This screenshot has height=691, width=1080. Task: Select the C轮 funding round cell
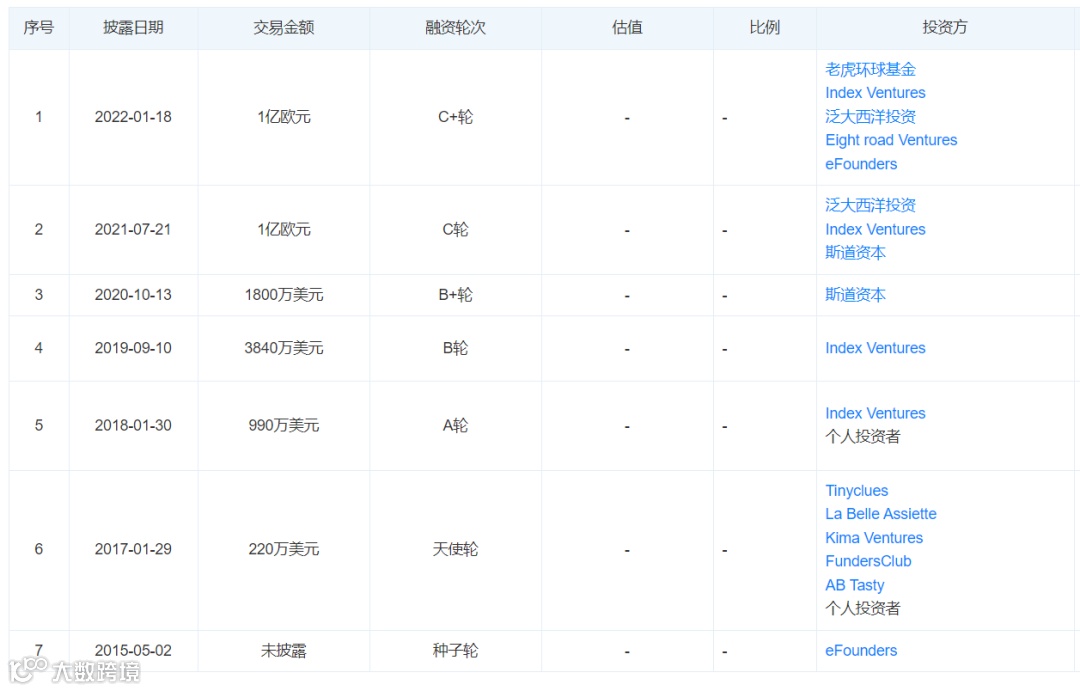click(455, 230)
